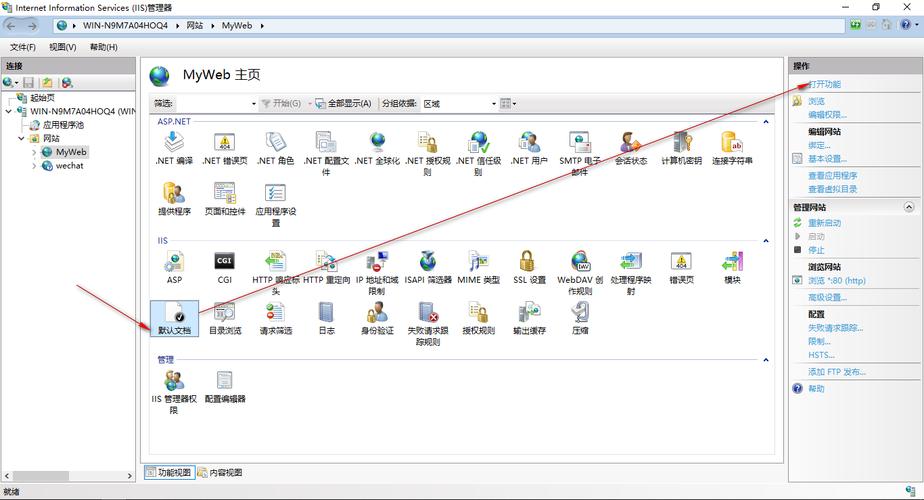Select the wechat site in tree
Screen dimensions: 924x500
click(x=69, y=166)
